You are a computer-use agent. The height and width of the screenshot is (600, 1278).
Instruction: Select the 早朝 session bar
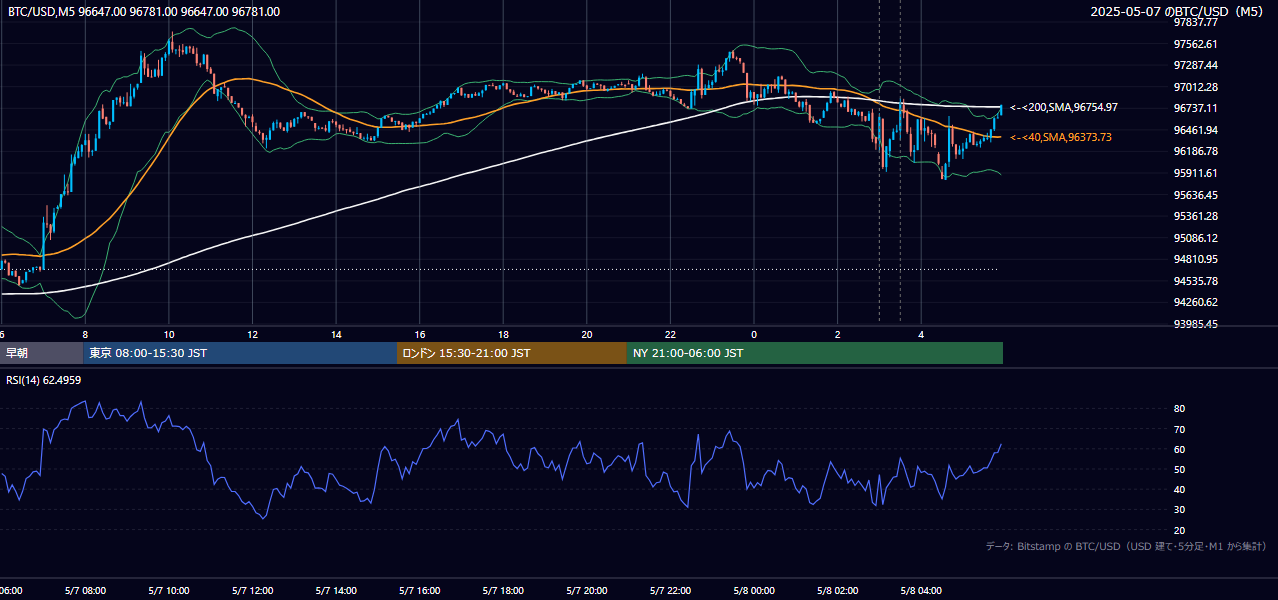[x=41, y=353]
